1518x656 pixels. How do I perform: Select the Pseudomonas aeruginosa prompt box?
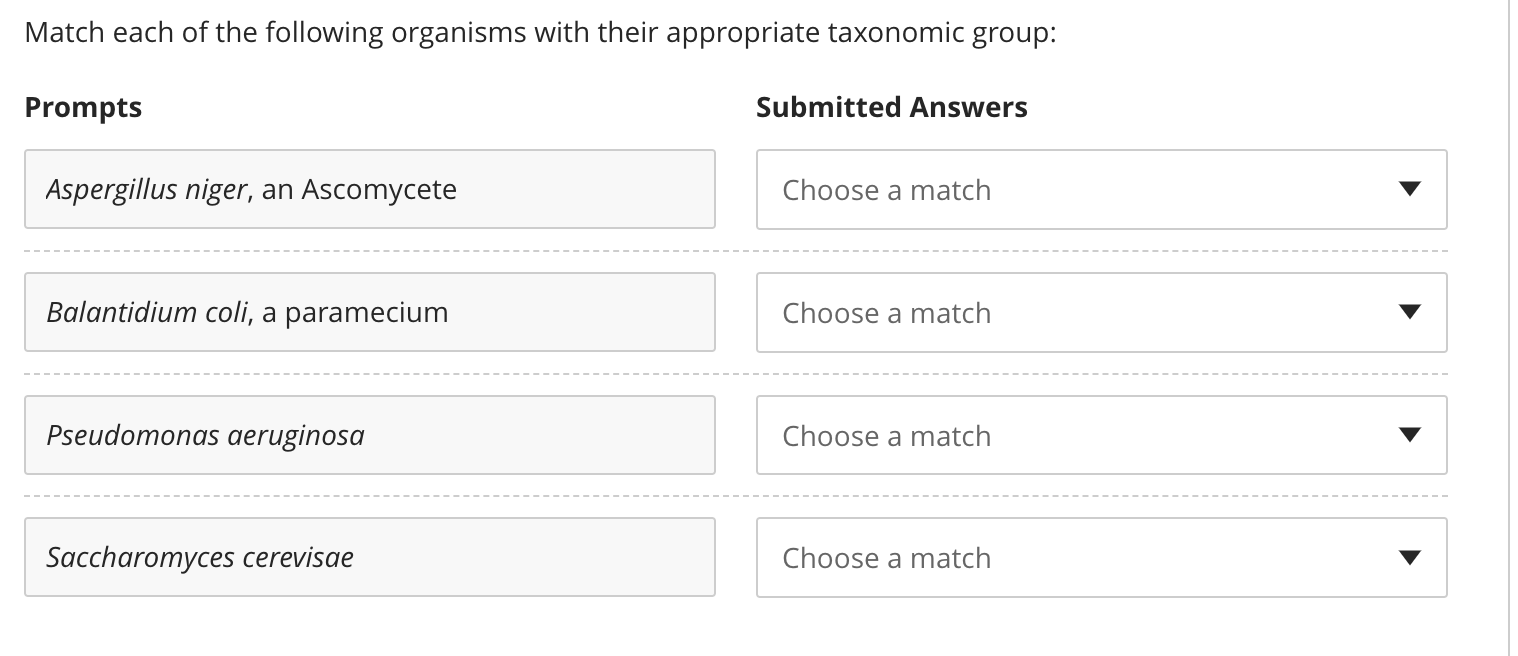tap(369, 434)
